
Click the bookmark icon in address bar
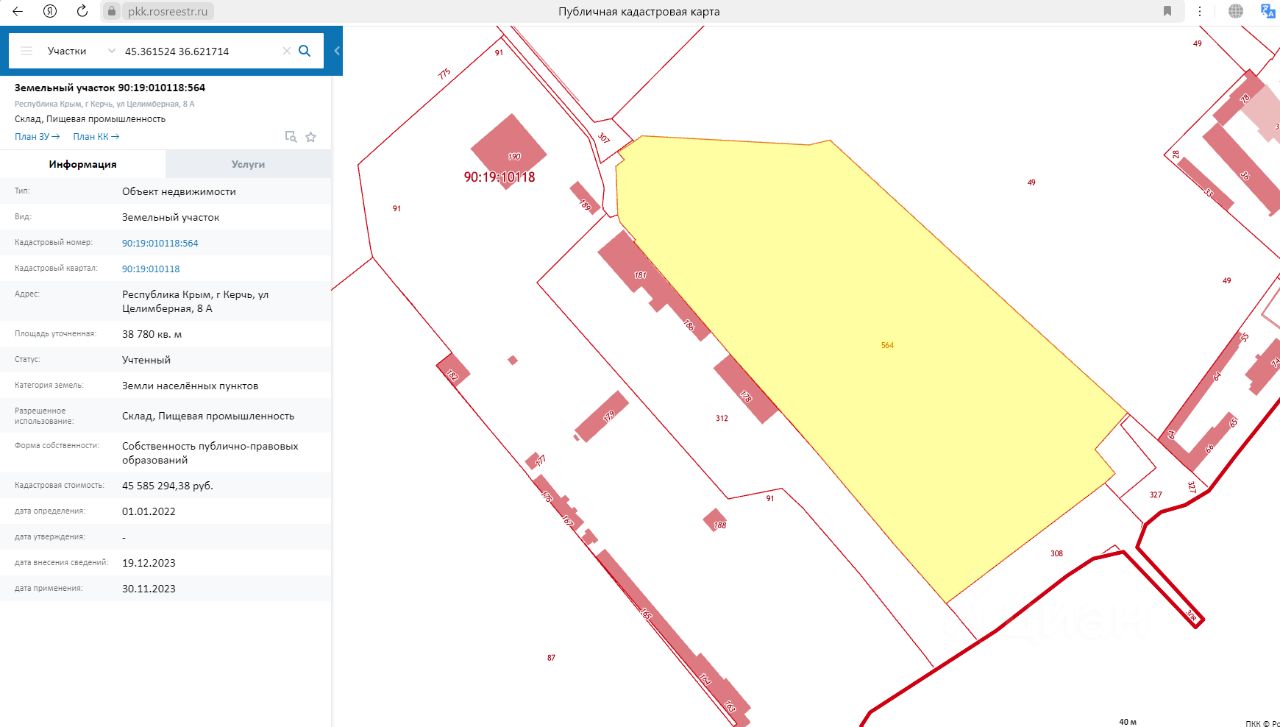tap(1167, 11)
